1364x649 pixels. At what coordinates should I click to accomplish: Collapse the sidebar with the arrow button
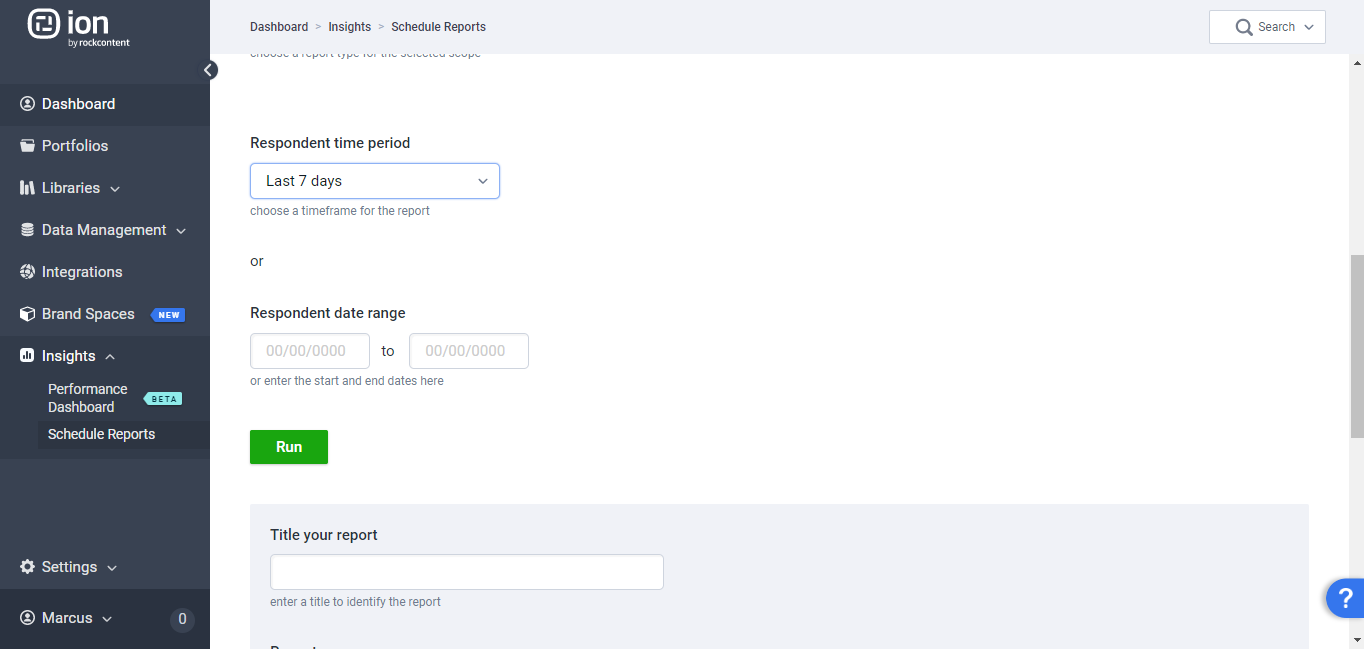pos(209,70)
